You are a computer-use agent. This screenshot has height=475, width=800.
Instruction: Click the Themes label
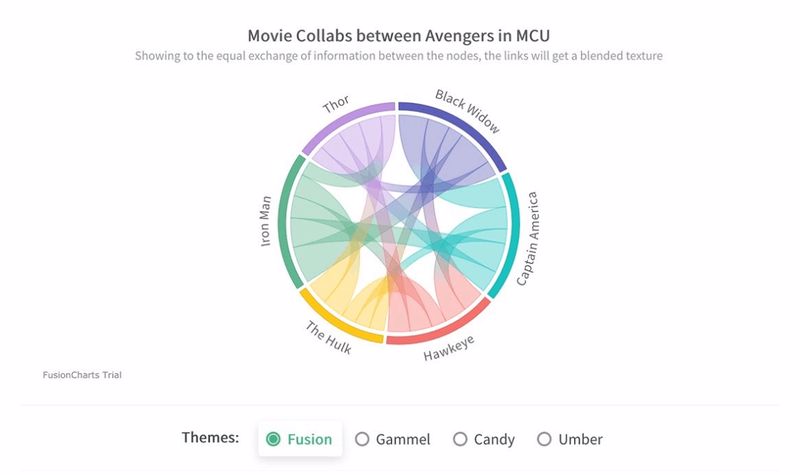point(210,437)
